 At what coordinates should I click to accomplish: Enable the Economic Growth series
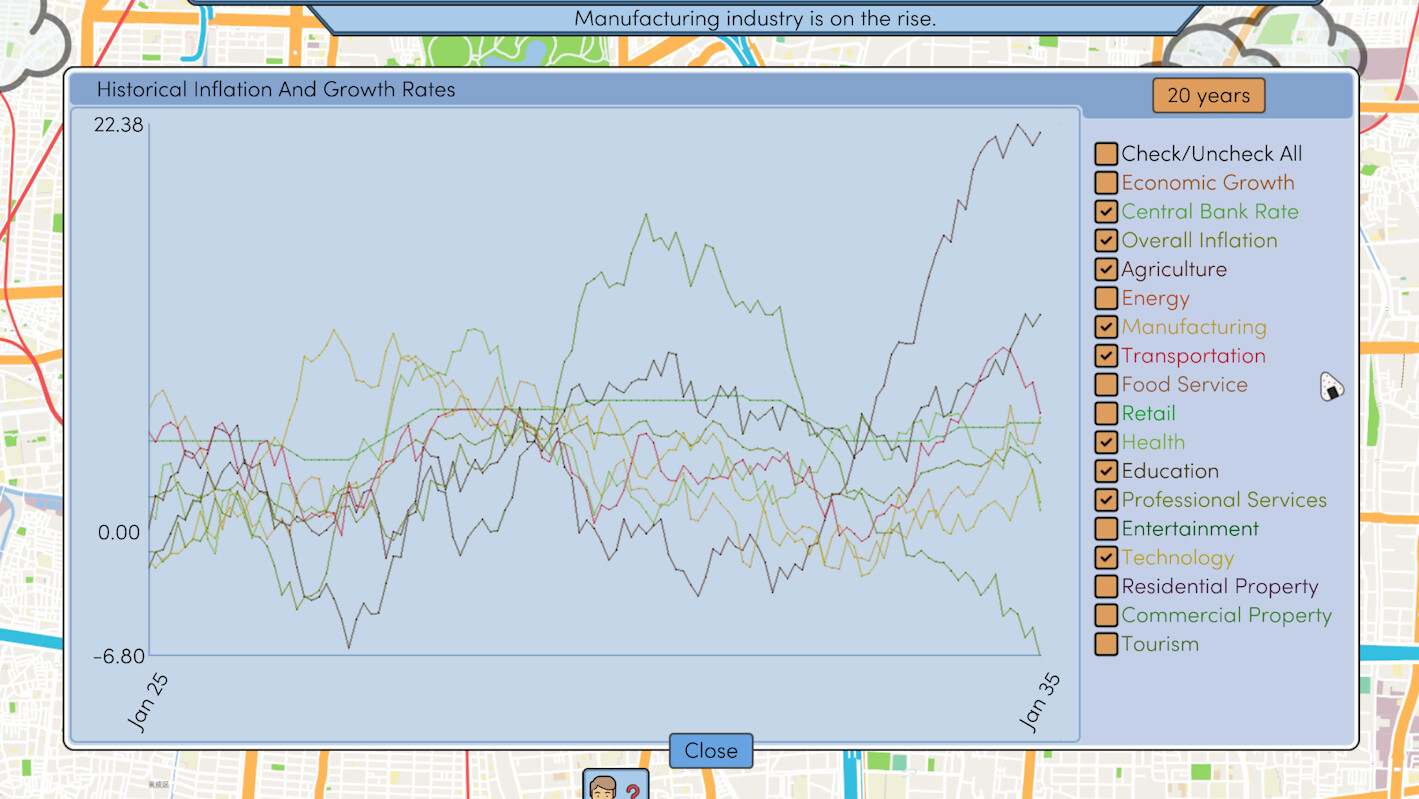click(x=1106, y=183)
